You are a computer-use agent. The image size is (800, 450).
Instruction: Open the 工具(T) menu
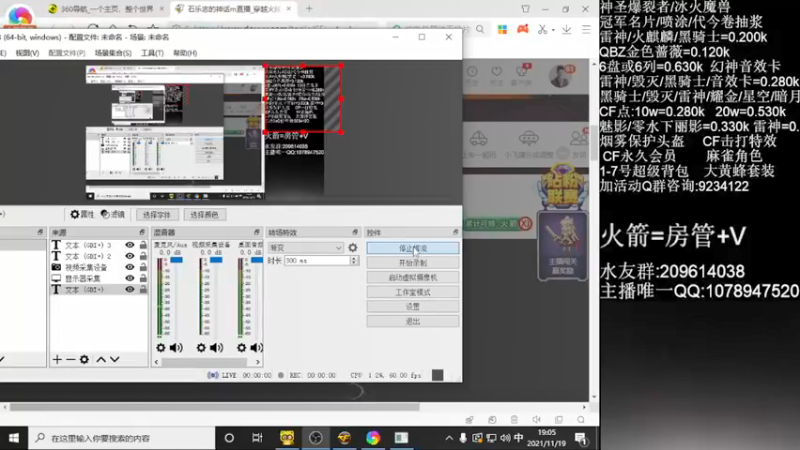pos(152,53)
